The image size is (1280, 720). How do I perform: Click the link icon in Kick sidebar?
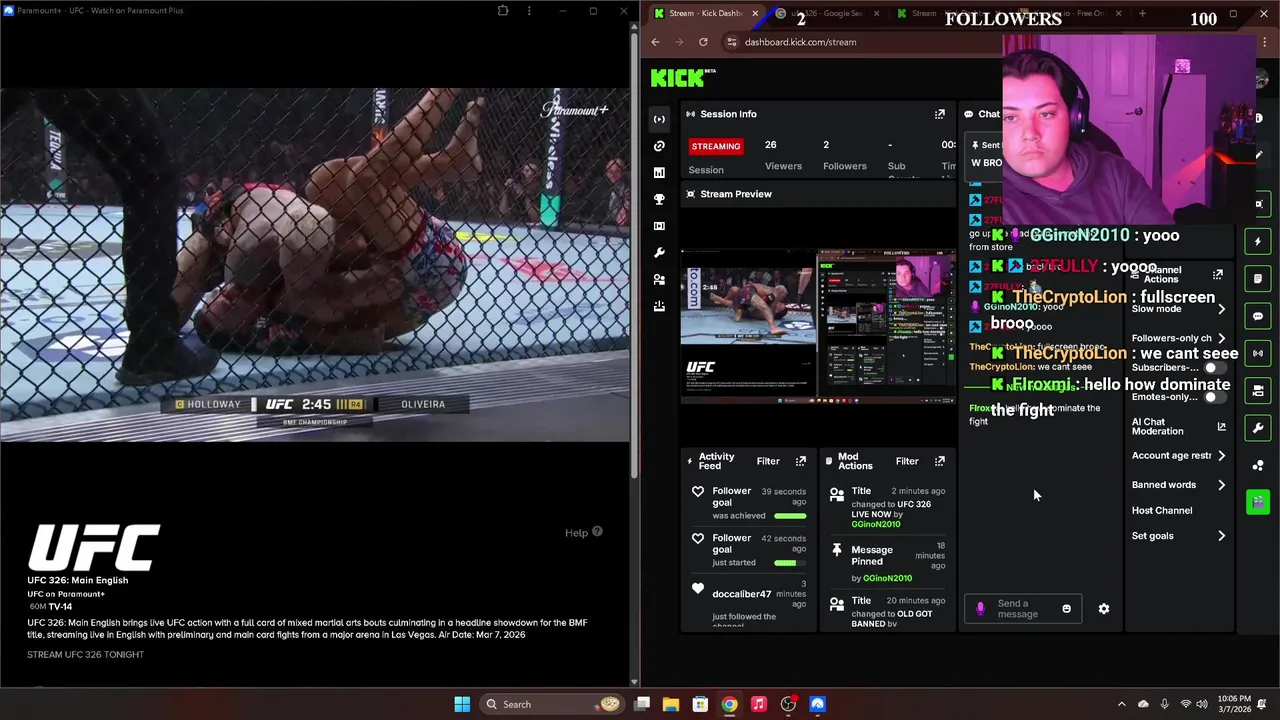pyautogui.click(x=659, y=146)
